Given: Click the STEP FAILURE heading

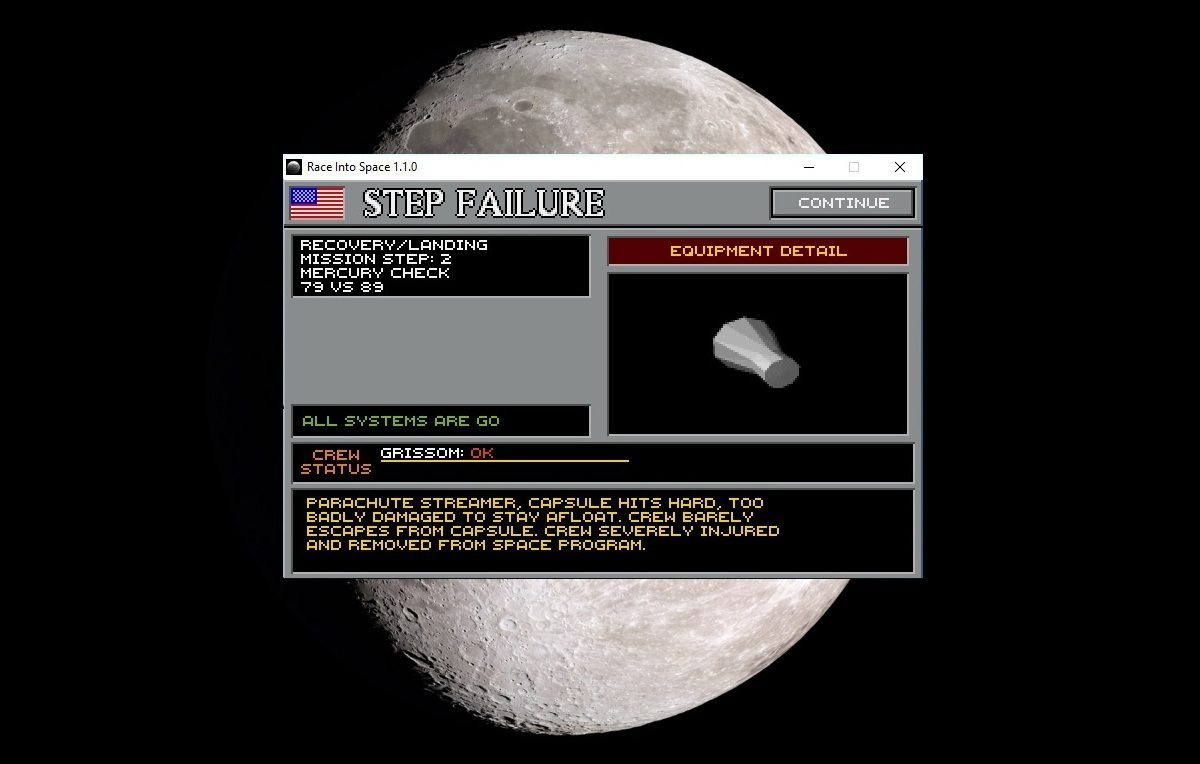Looking at the screenshot, I should [483, 203].
